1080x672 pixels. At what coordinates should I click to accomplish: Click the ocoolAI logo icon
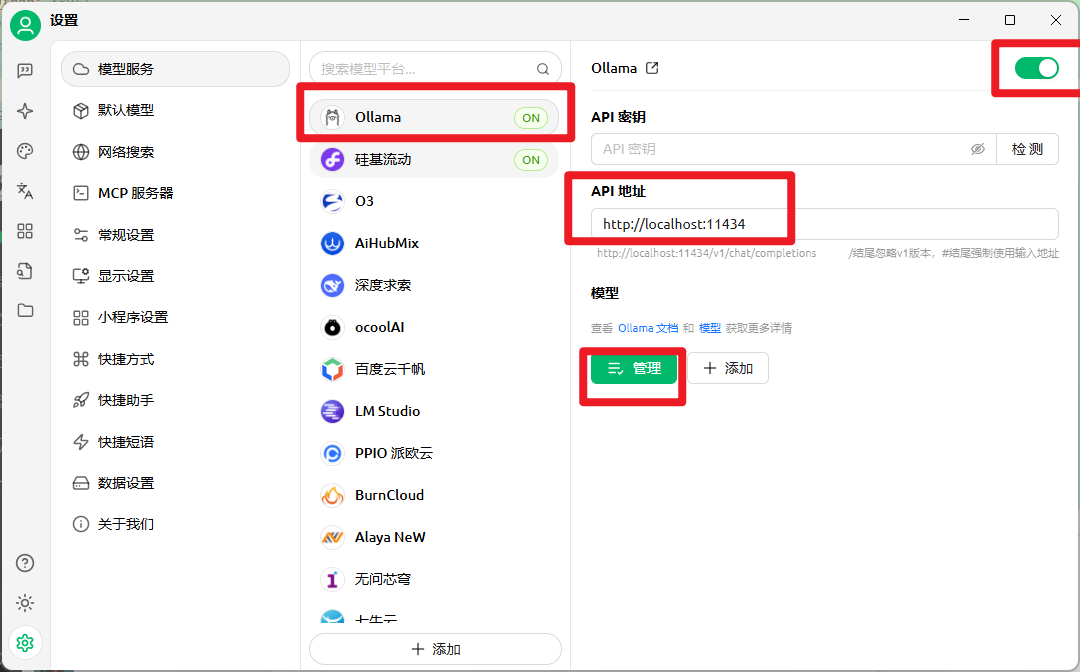333,327
